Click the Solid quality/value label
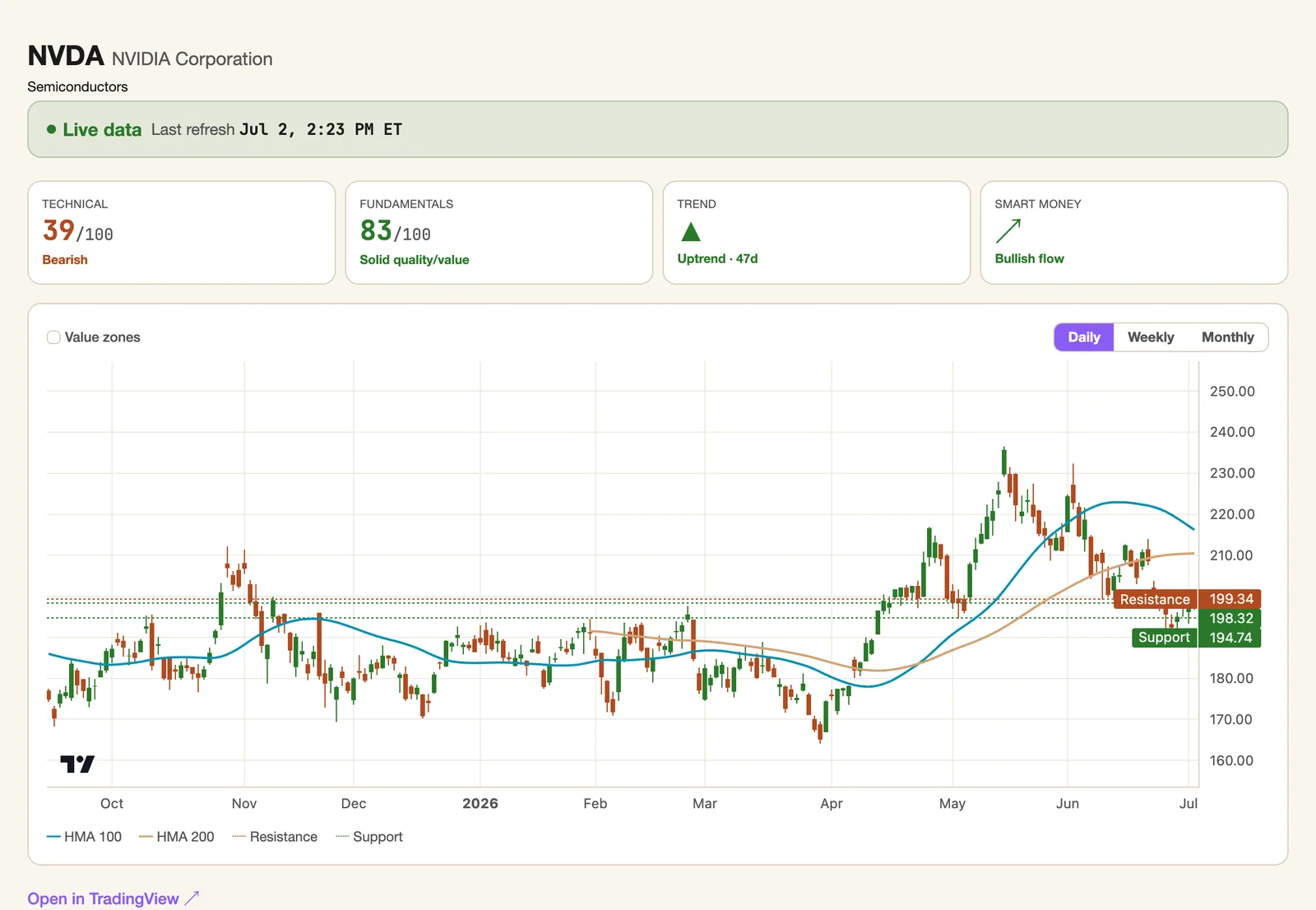 click(x=415, y=260)
